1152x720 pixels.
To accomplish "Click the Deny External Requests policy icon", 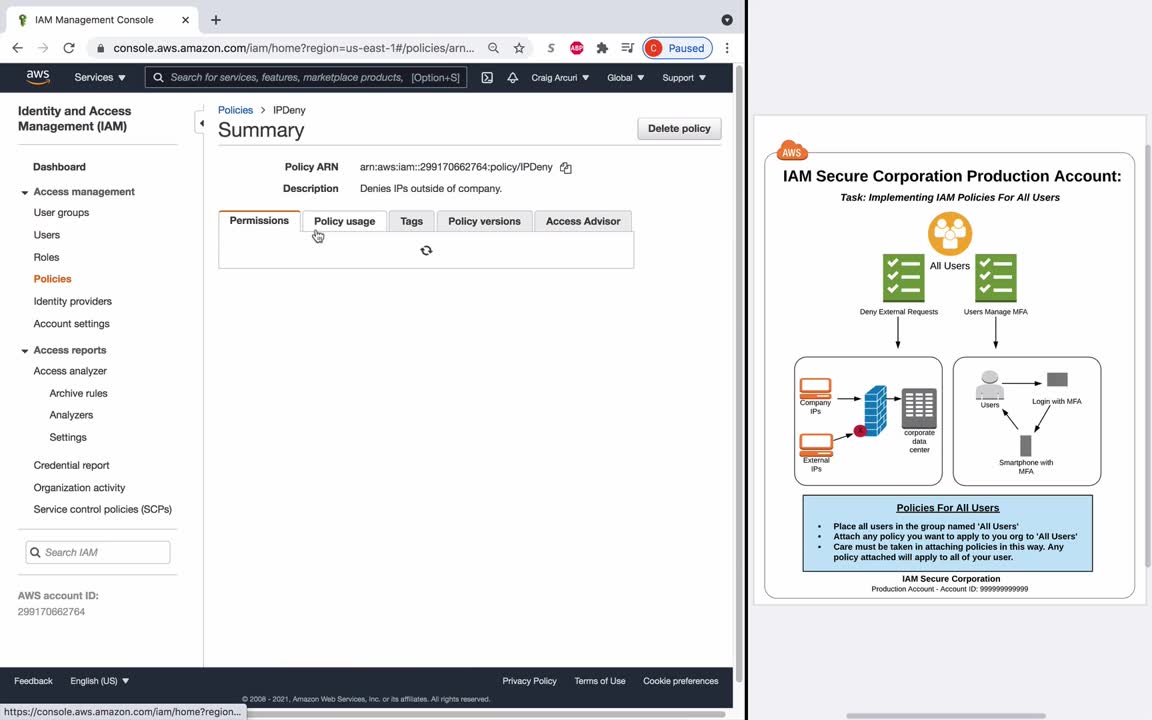I will tap(904, 278).
